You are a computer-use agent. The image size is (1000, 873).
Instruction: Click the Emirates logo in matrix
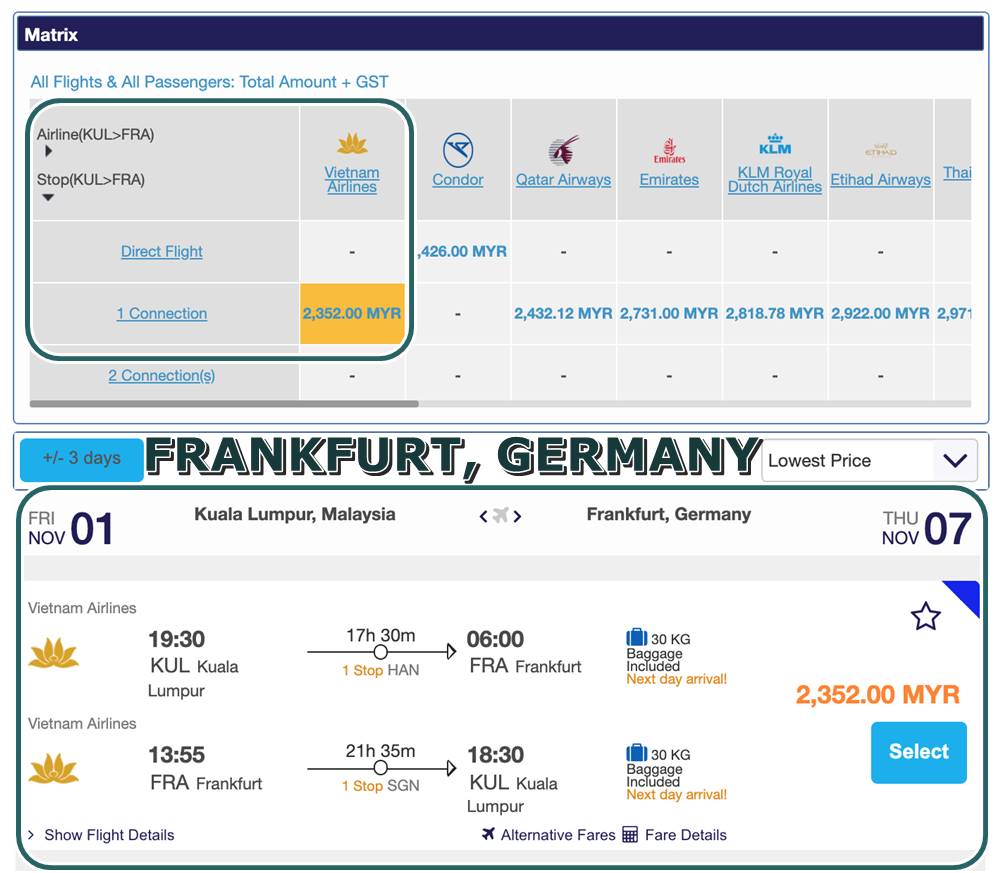[x=669, y=150]
